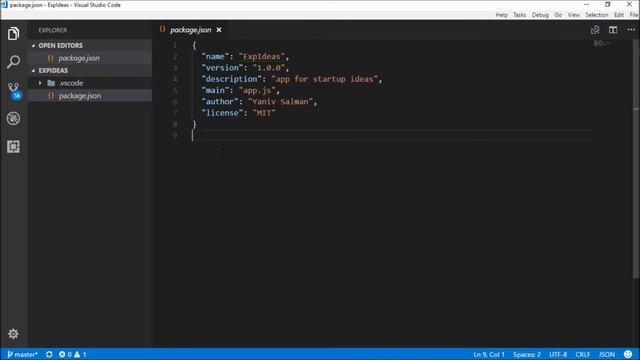Change the UTF-8 encoding setting
Viewport: 640px width, 360px height.
tap(558, 354)
